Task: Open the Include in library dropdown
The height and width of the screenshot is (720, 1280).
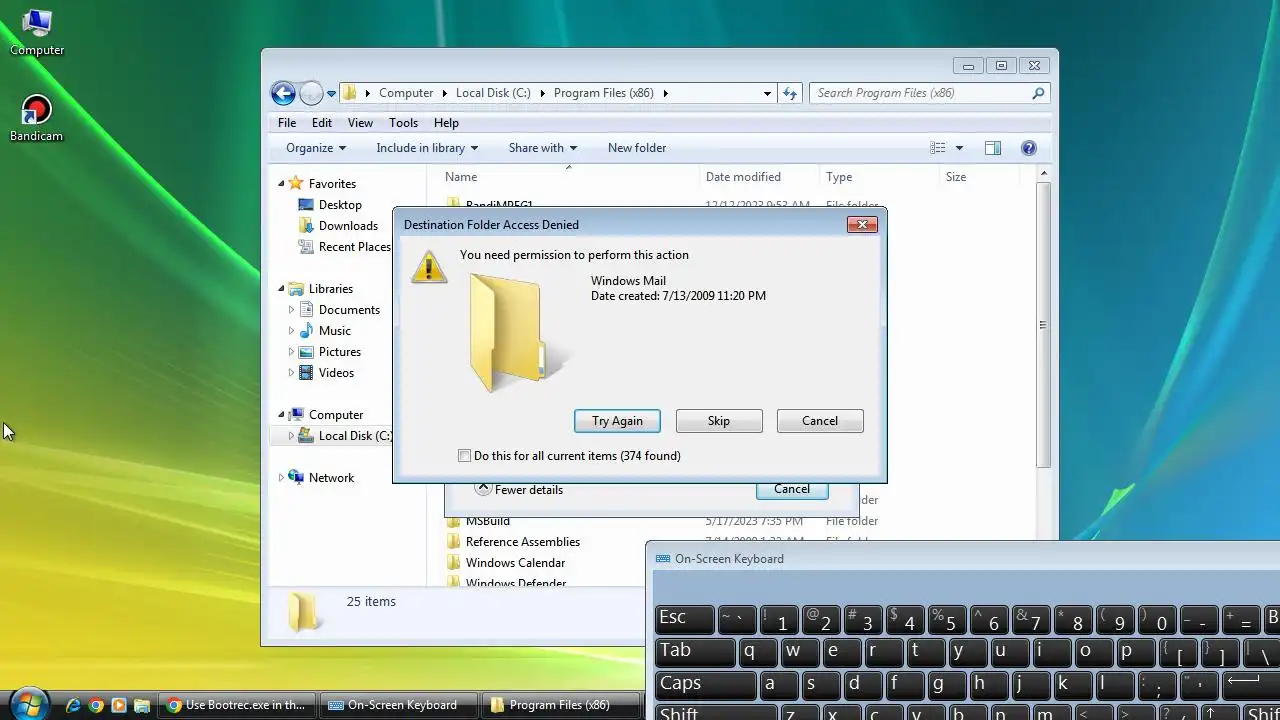Action: point(427,148)
